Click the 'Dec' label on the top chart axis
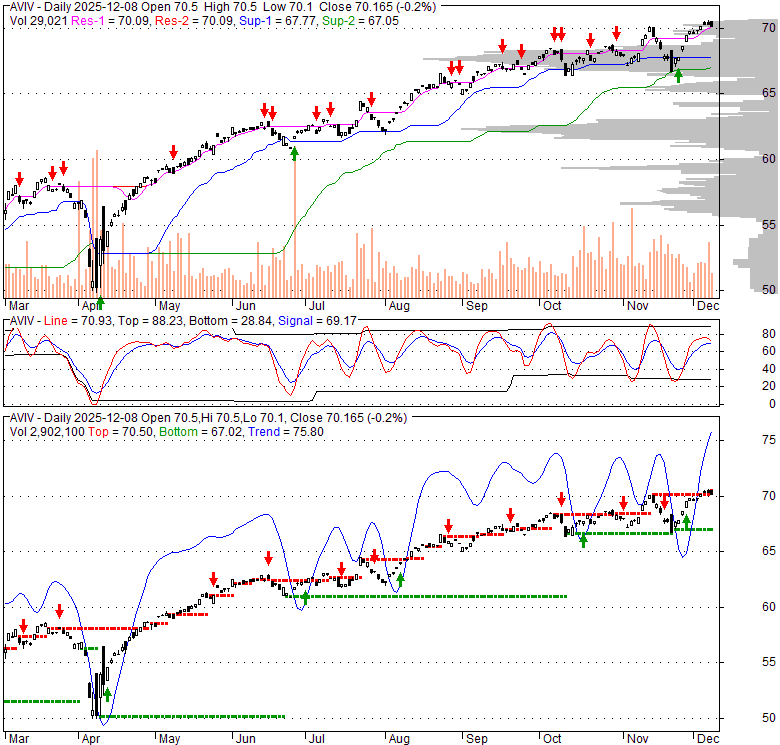Image resolution: width=780 pixels, height=745 pixels. pyautogui.click(x=708, y=305)
